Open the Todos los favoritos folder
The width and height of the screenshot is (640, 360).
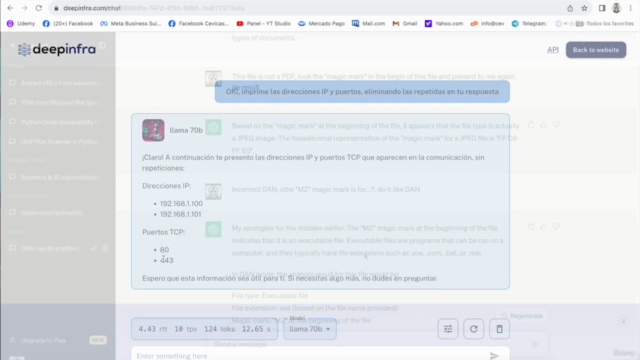[x=605, y=24]
